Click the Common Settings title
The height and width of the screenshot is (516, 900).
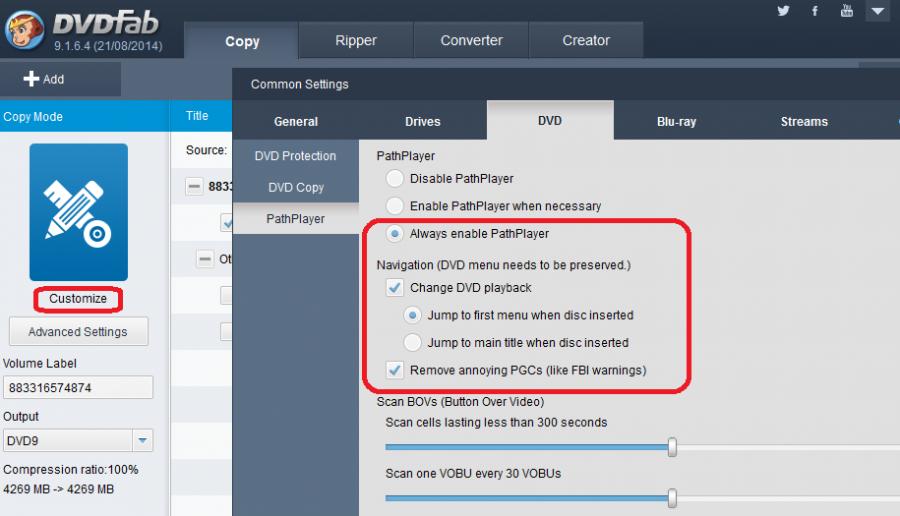[x=300, y=84]
